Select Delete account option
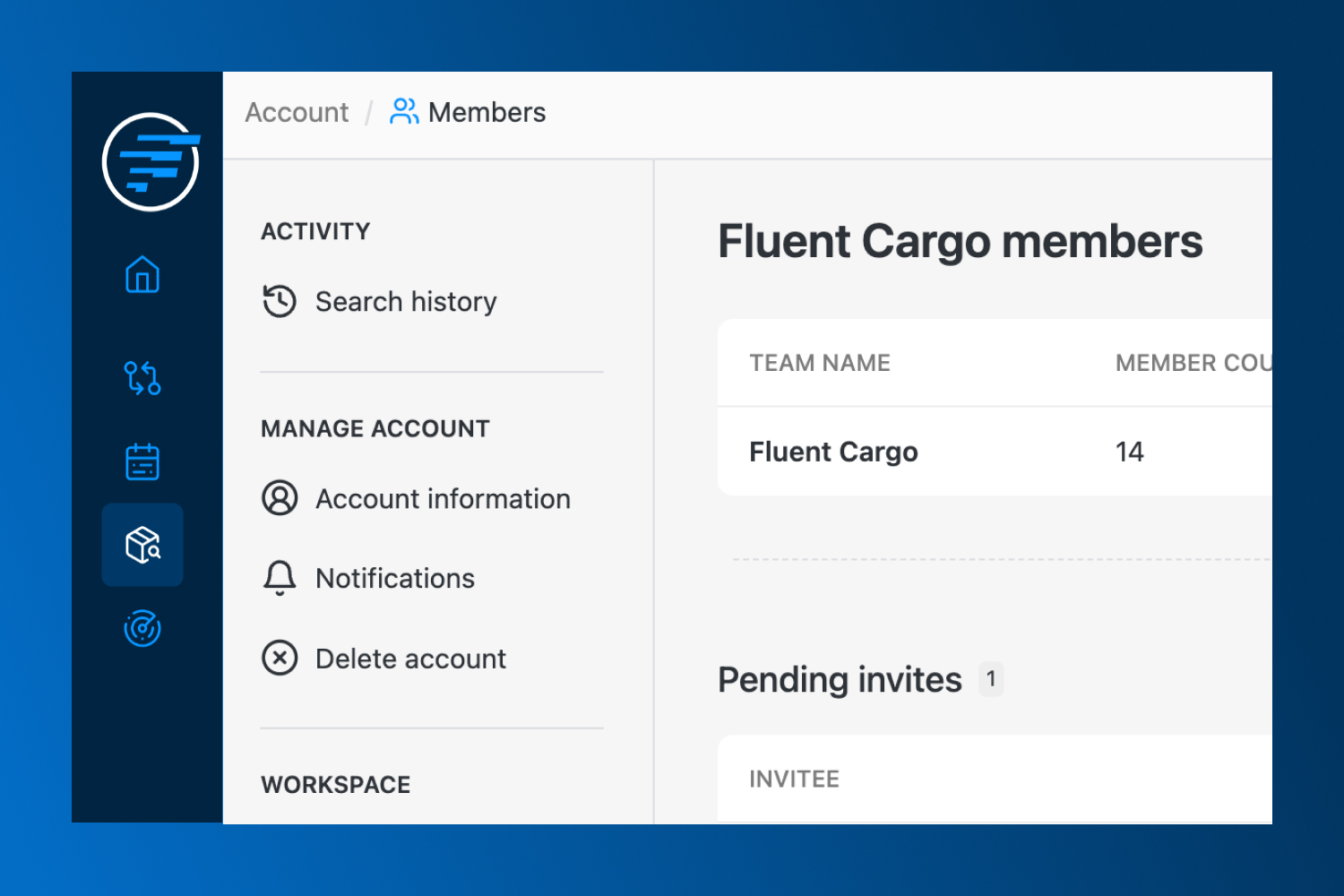This screenshot has height=896, width=1344. 410,659
